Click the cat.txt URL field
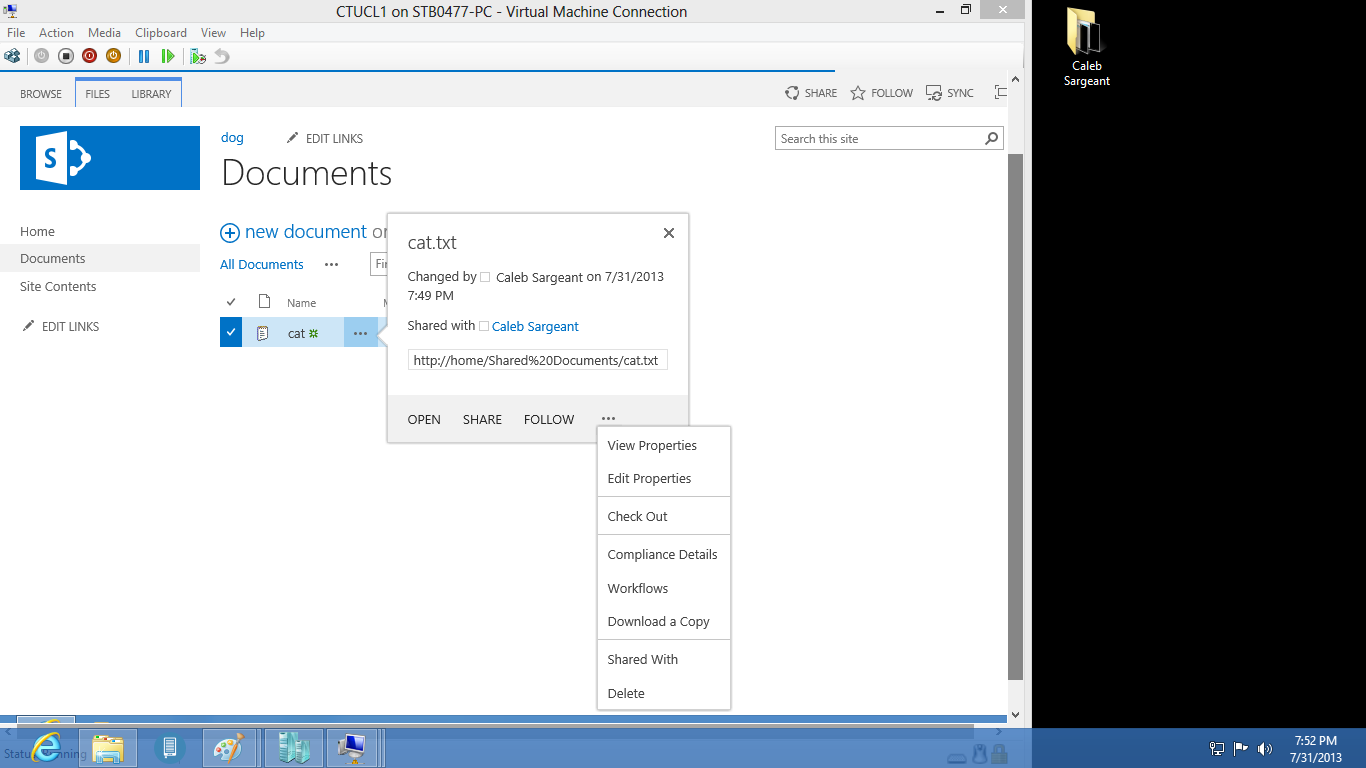Viewport: 1366px width, 768px height. click(x=538, y=360)
